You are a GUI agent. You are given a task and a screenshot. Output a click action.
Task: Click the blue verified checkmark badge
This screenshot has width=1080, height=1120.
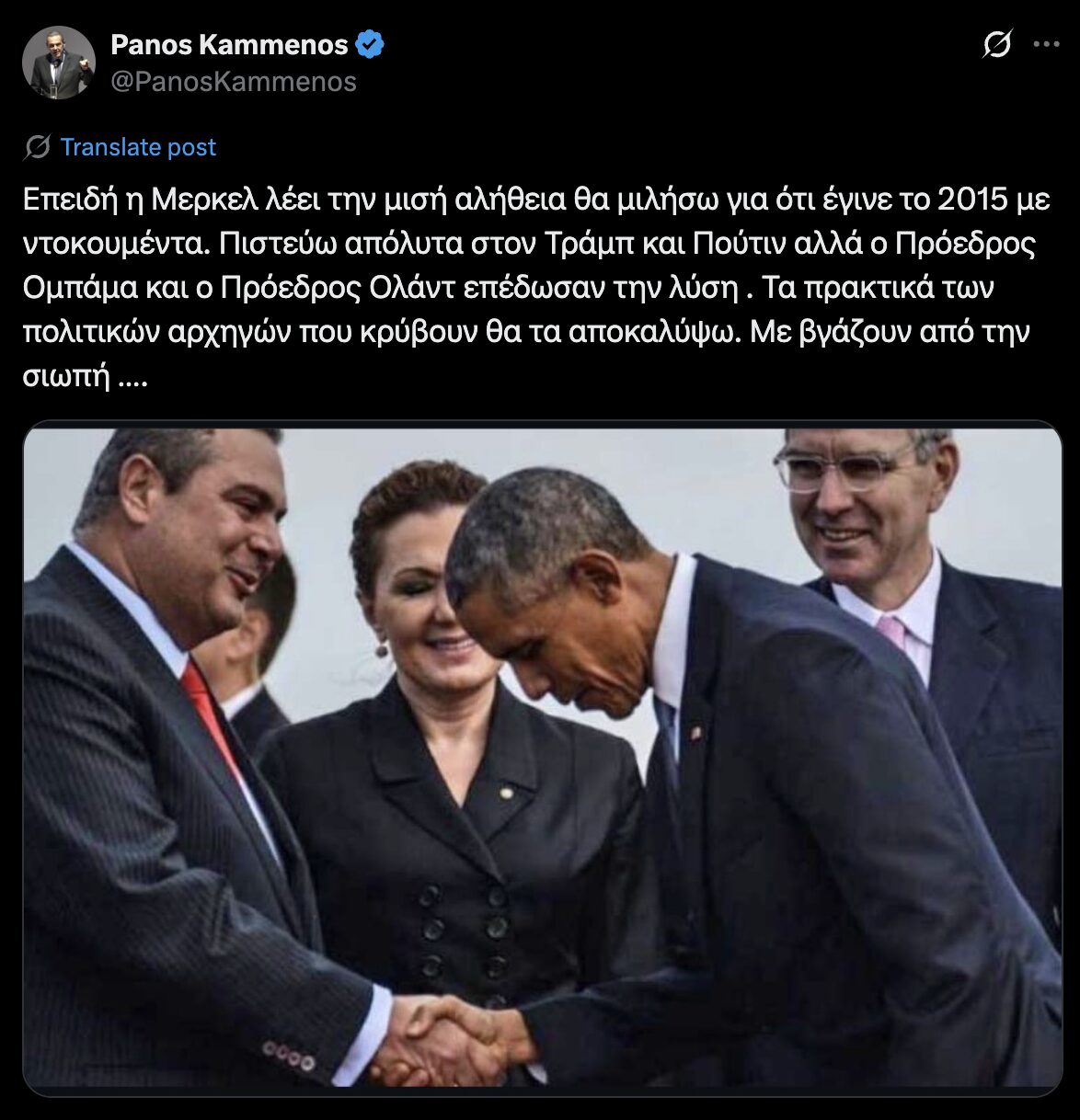tap(370, 44)
